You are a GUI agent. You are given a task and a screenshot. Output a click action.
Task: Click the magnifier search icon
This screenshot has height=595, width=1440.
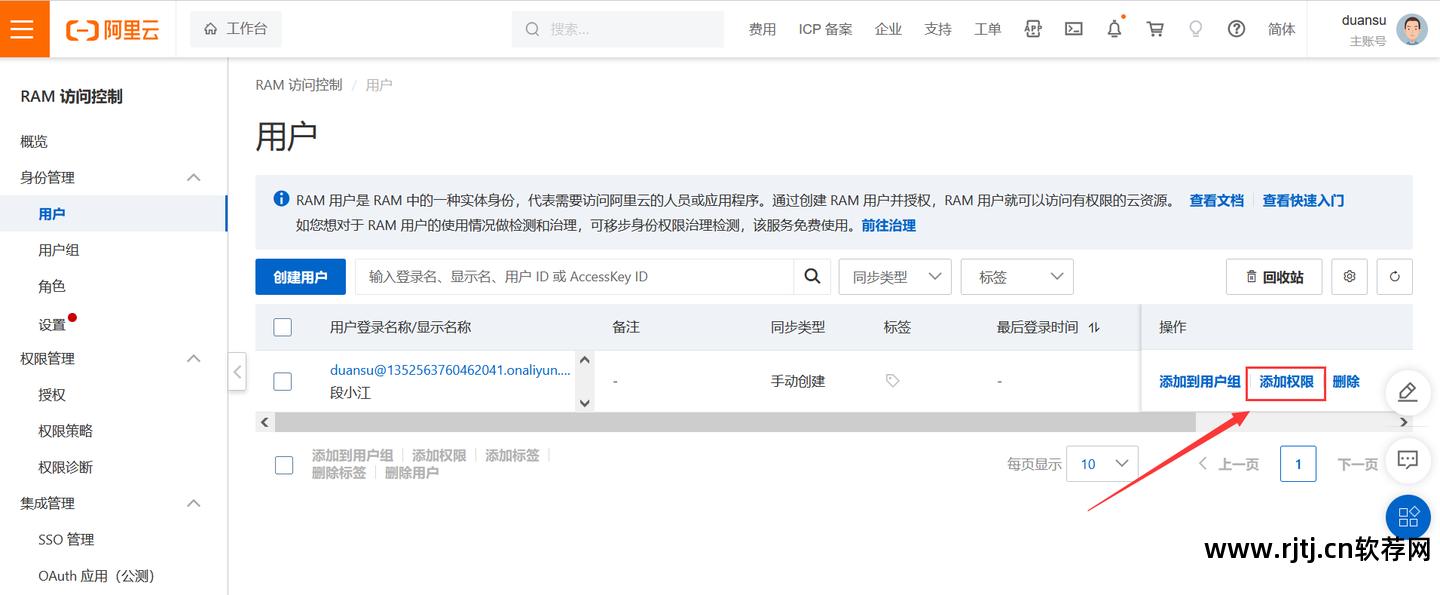812,277
